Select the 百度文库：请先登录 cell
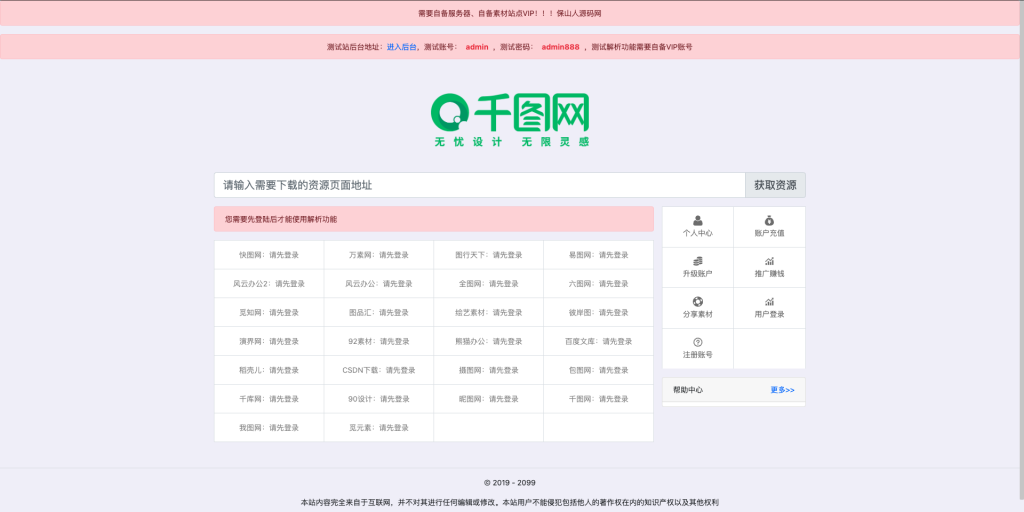Viewport: 1024px width, 512px height. click(x=598, y=341)
